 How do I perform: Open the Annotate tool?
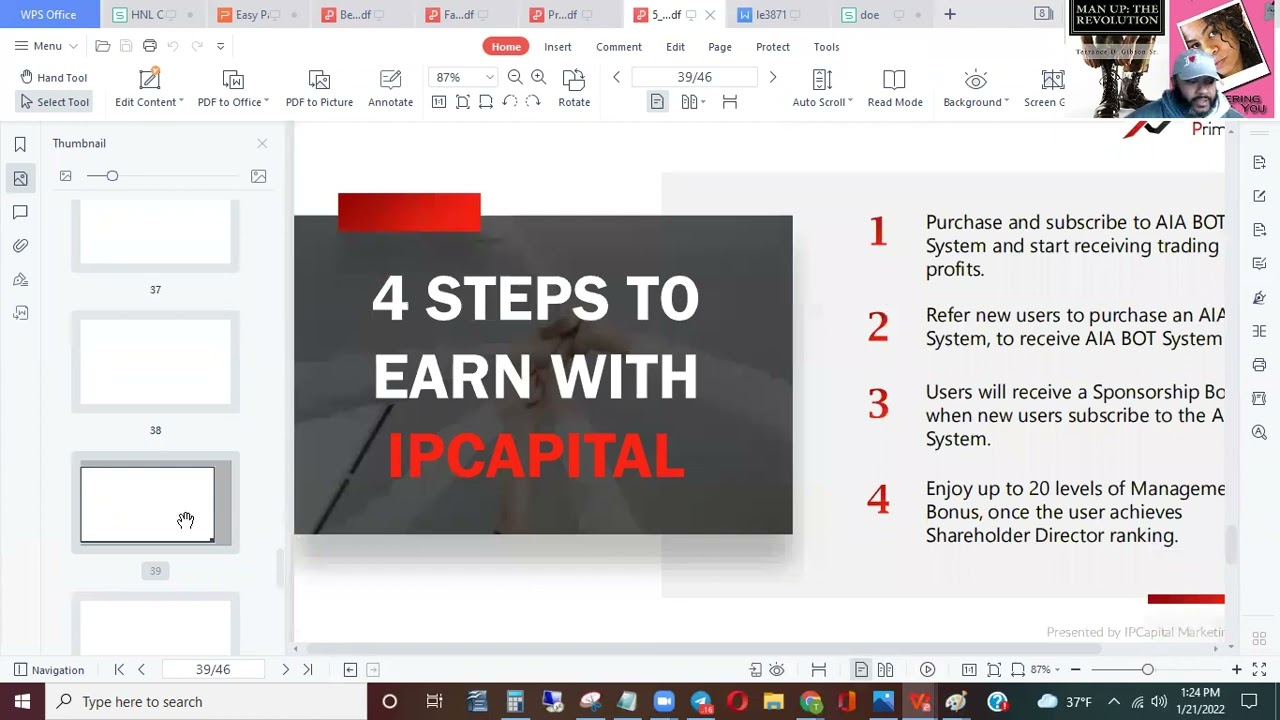(390, 80)
